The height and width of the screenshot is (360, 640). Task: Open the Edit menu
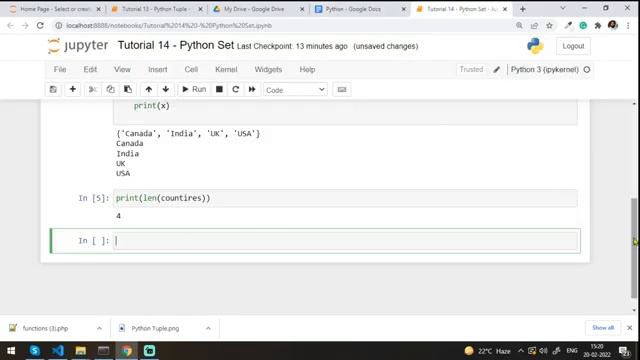click(x=90, y=69)
